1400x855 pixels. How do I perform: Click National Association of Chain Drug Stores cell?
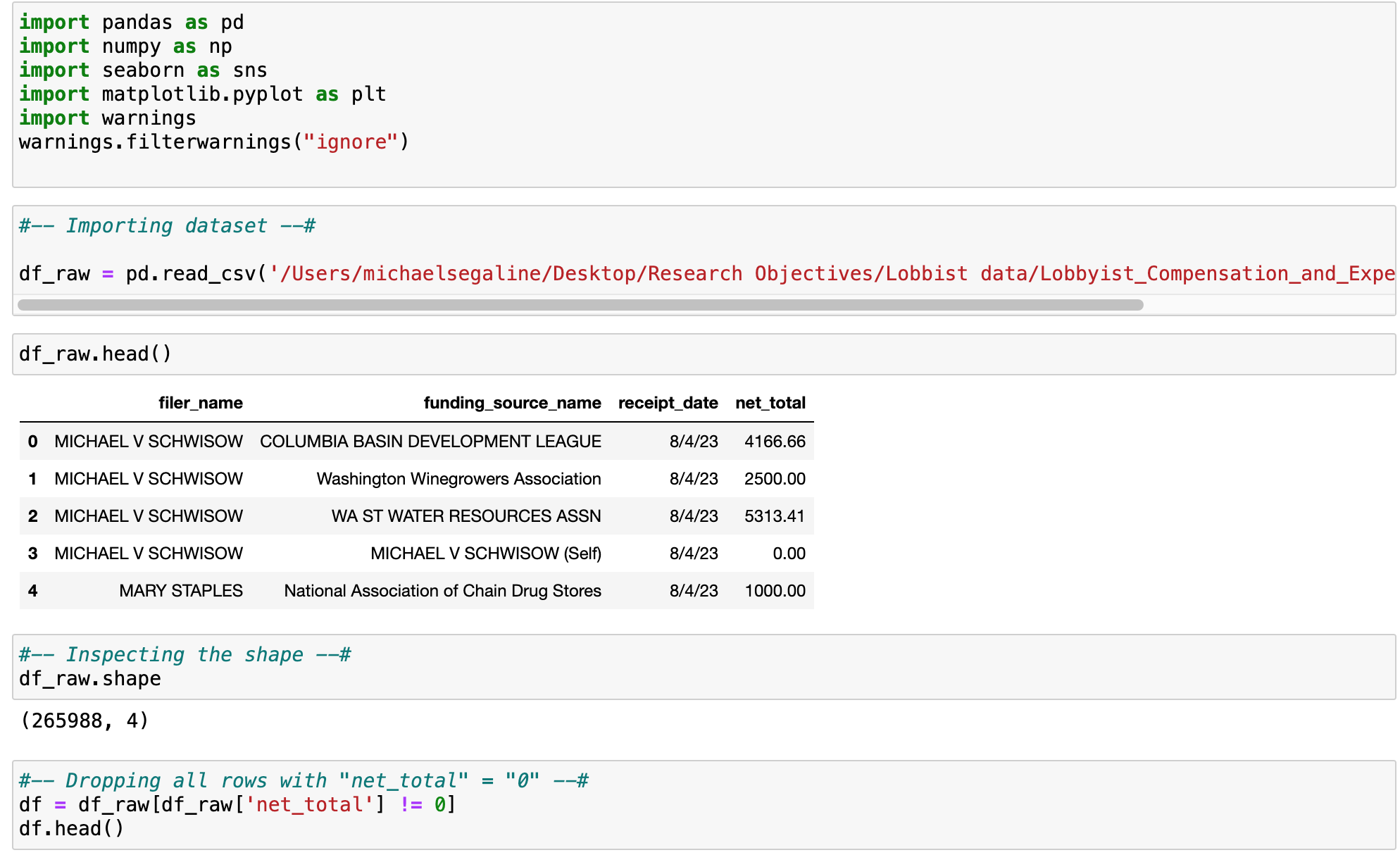pyautogui.click(x=442, y=591)
